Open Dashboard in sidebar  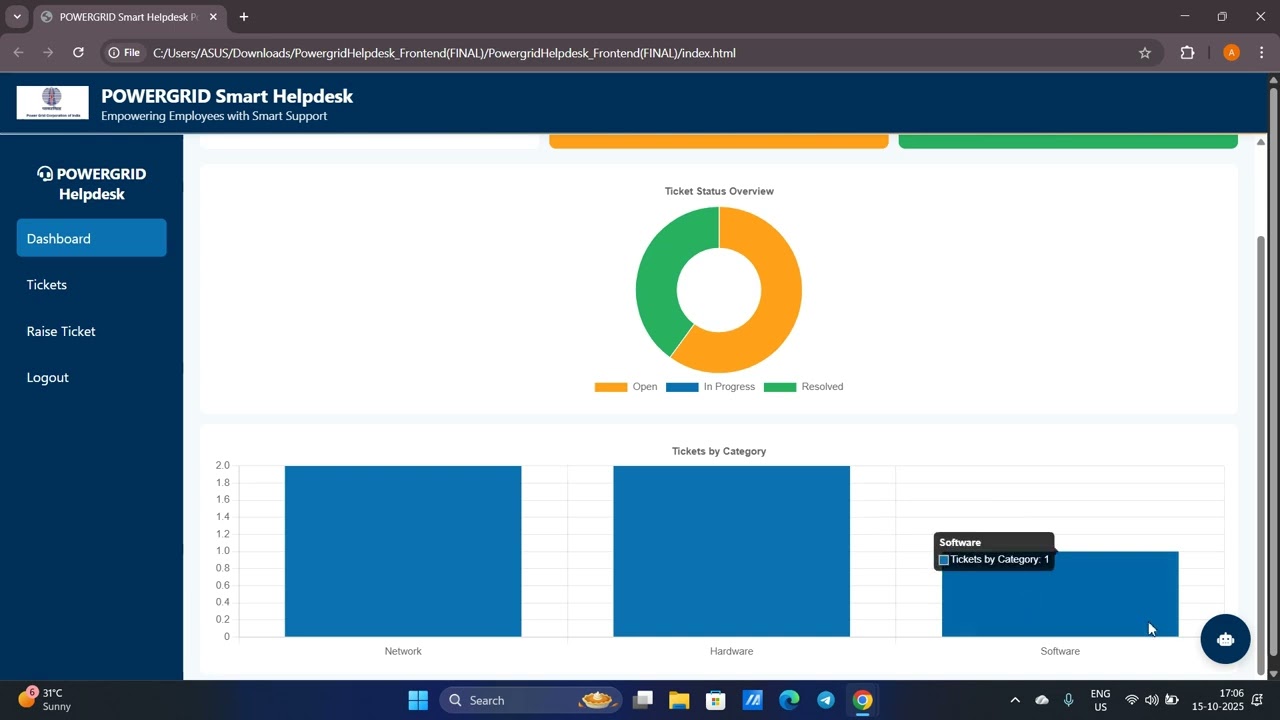coord(91,238)
